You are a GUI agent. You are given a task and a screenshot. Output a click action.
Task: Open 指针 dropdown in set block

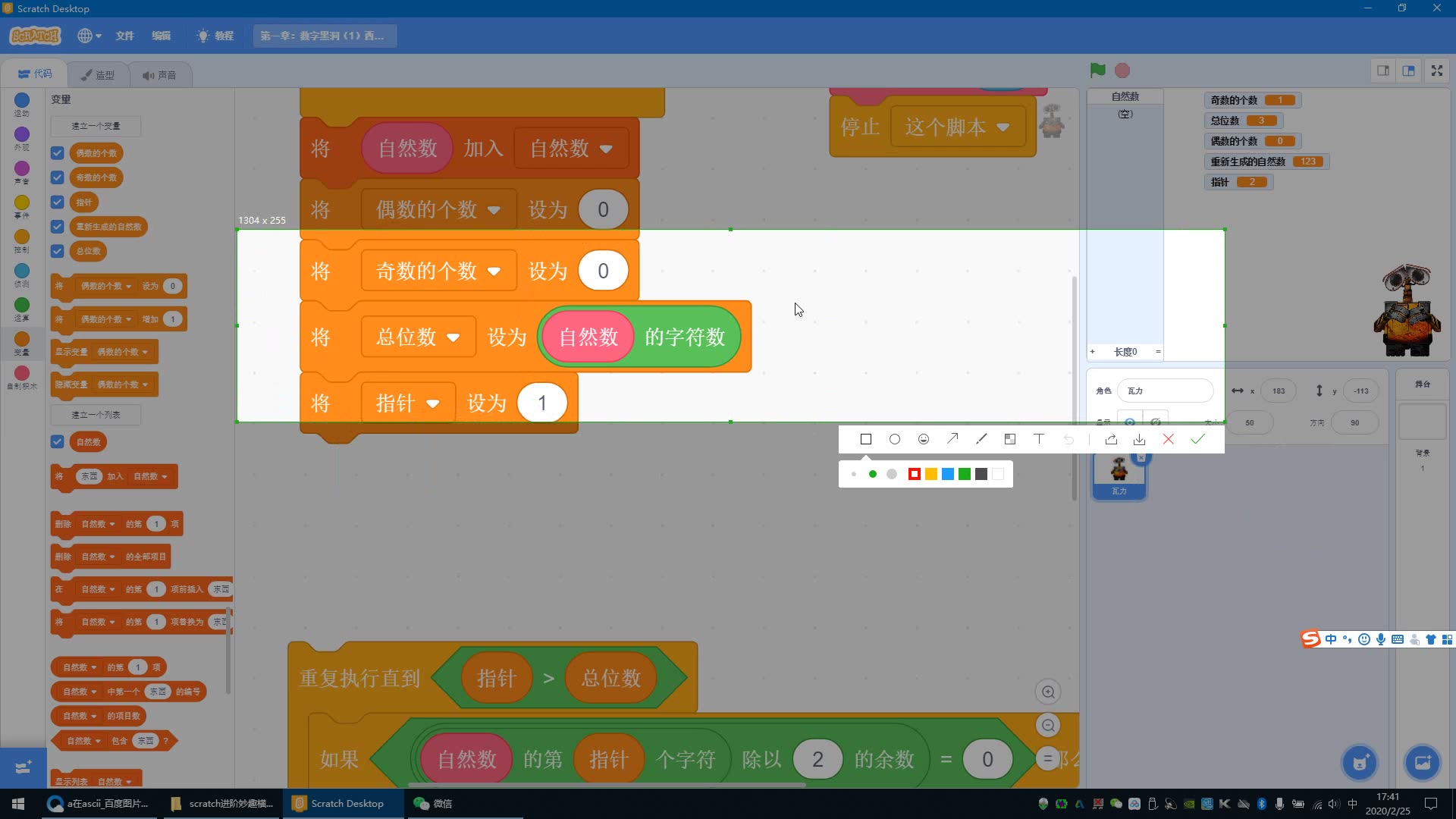[408, 403]
